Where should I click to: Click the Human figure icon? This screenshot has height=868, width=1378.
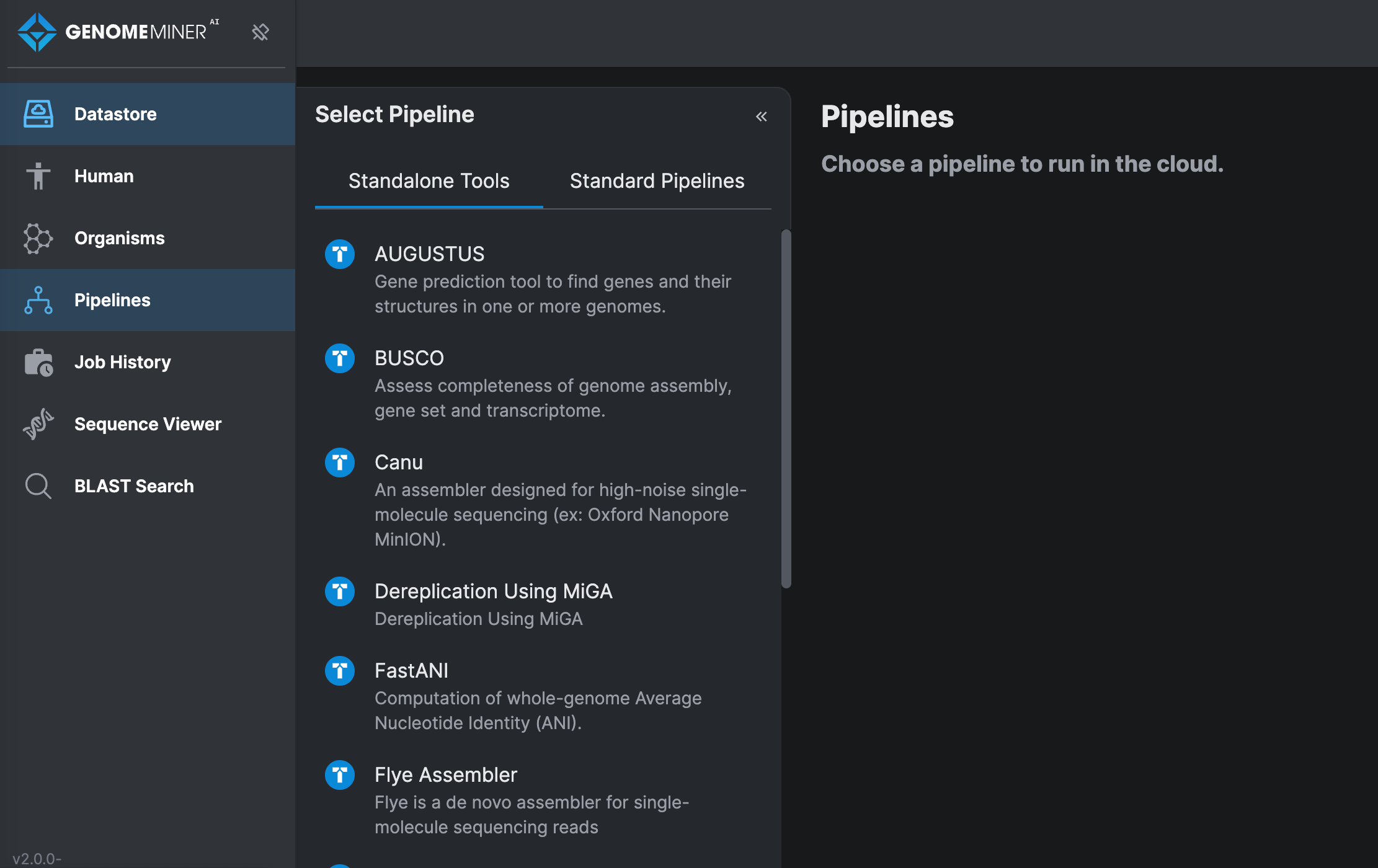pyautogui.click(x=38, y=176)
